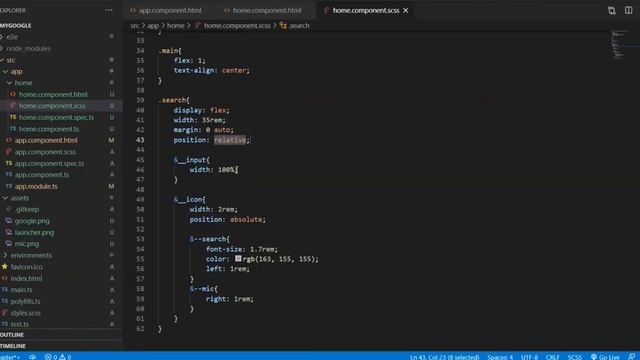
Task: Open main.ts file
Action: coord(21,290)
